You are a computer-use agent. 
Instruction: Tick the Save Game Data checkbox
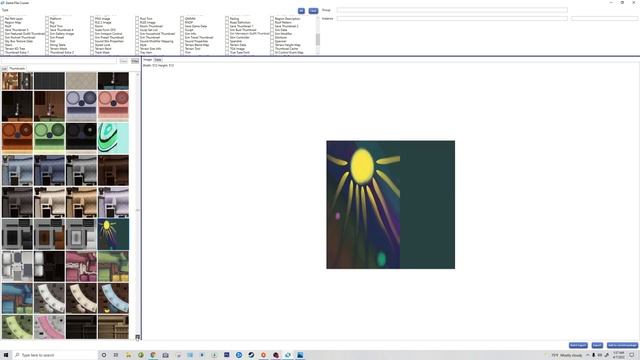(x=182, y=26)
